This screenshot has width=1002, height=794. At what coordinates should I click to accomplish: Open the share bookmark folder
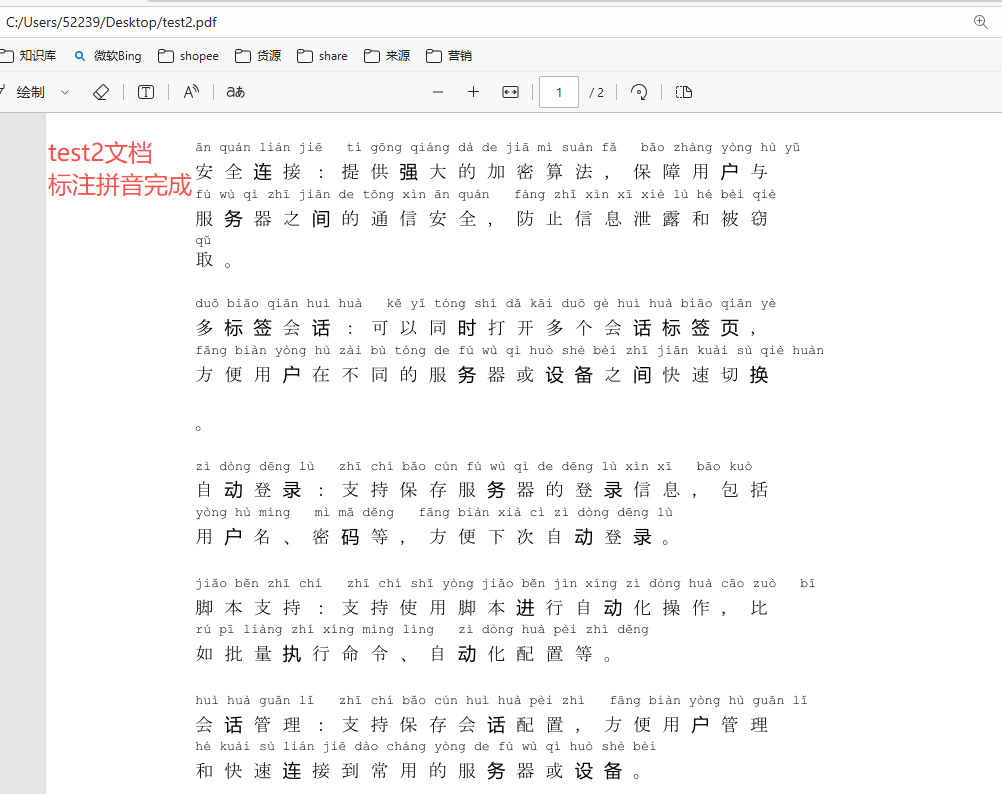tap(322, 56)
